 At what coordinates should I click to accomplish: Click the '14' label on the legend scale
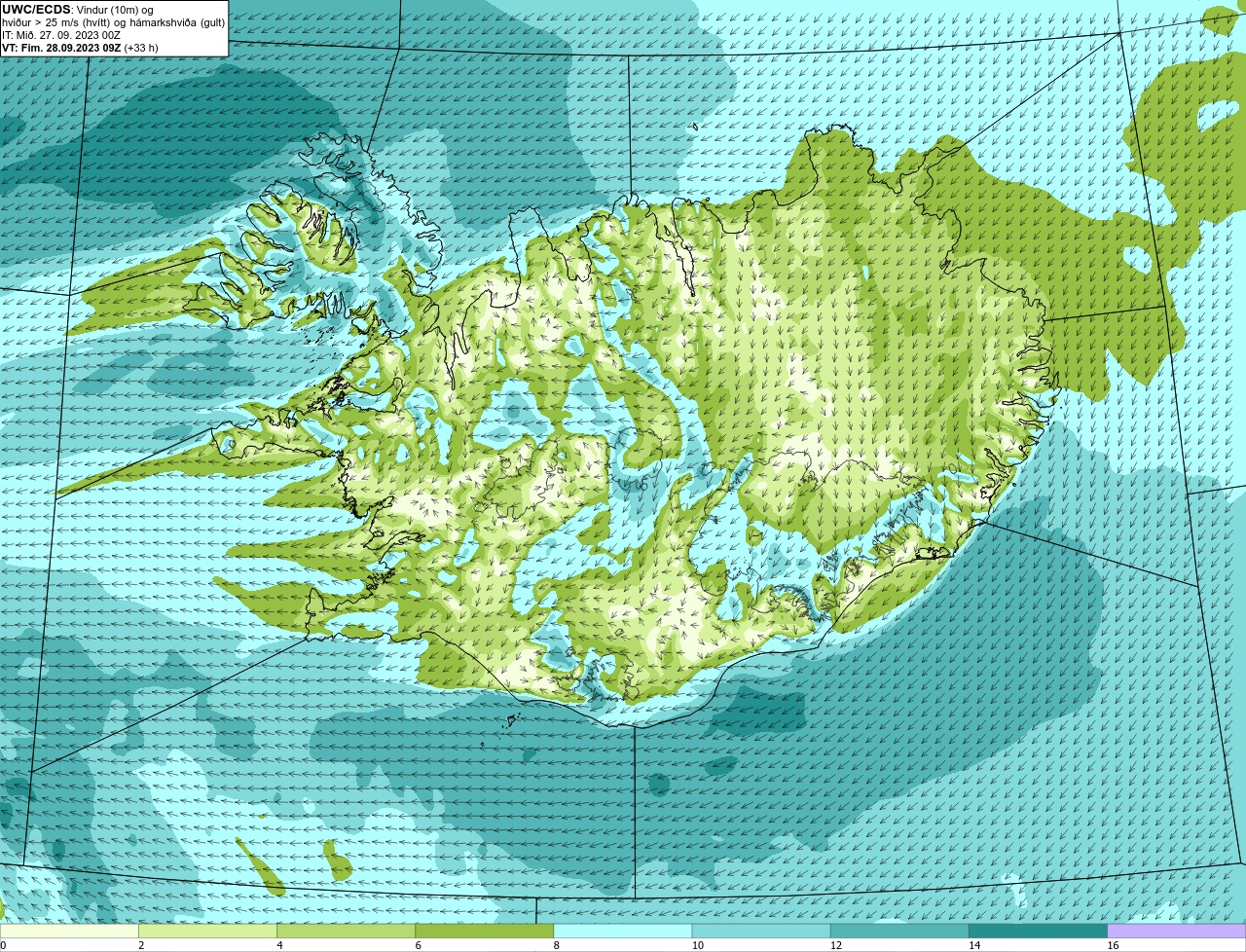(973, 945)
